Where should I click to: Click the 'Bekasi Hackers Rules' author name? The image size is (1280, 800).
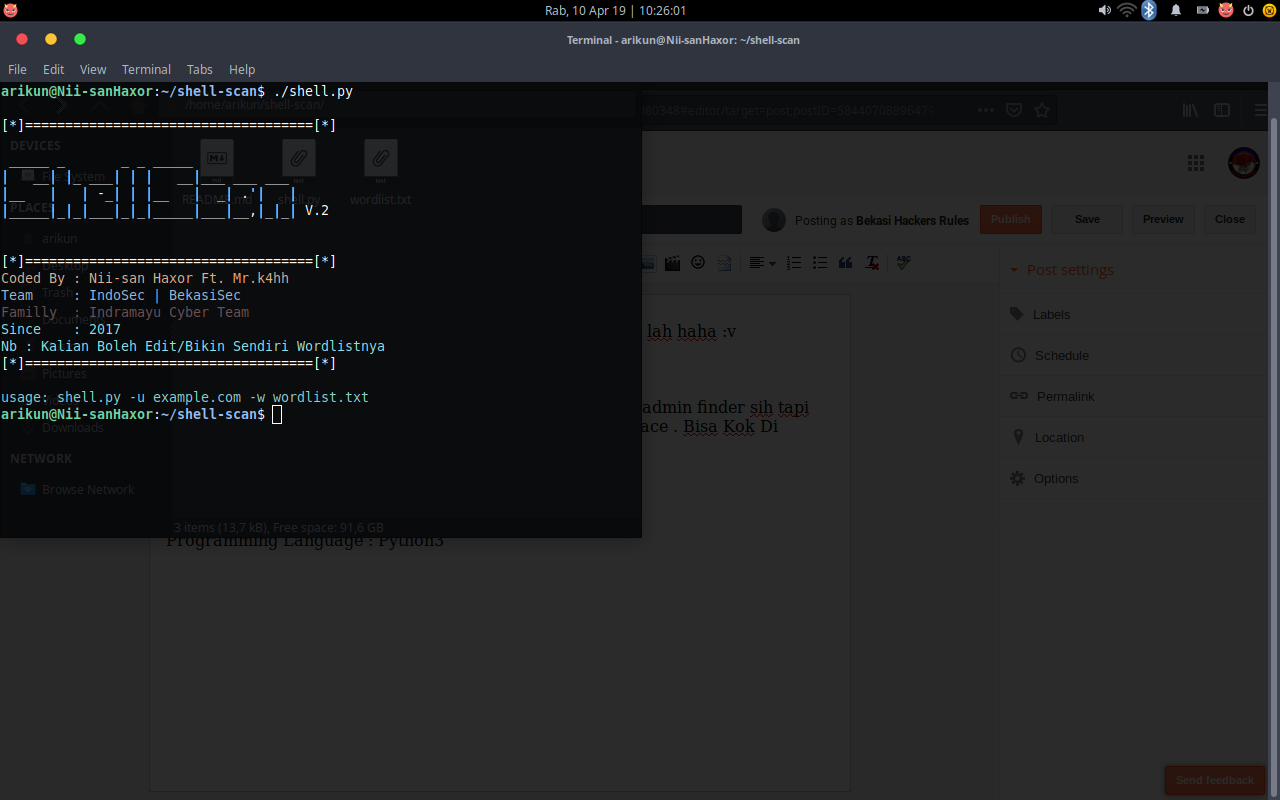pos(910,220)
